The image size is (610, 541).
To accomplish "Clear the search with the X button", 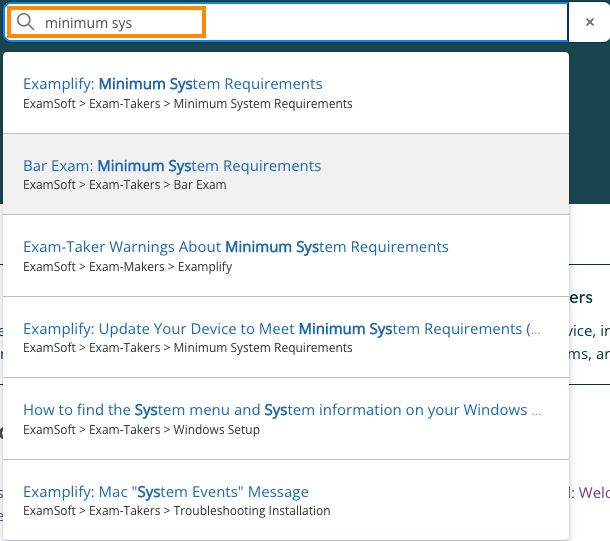I will pos(589,22).
